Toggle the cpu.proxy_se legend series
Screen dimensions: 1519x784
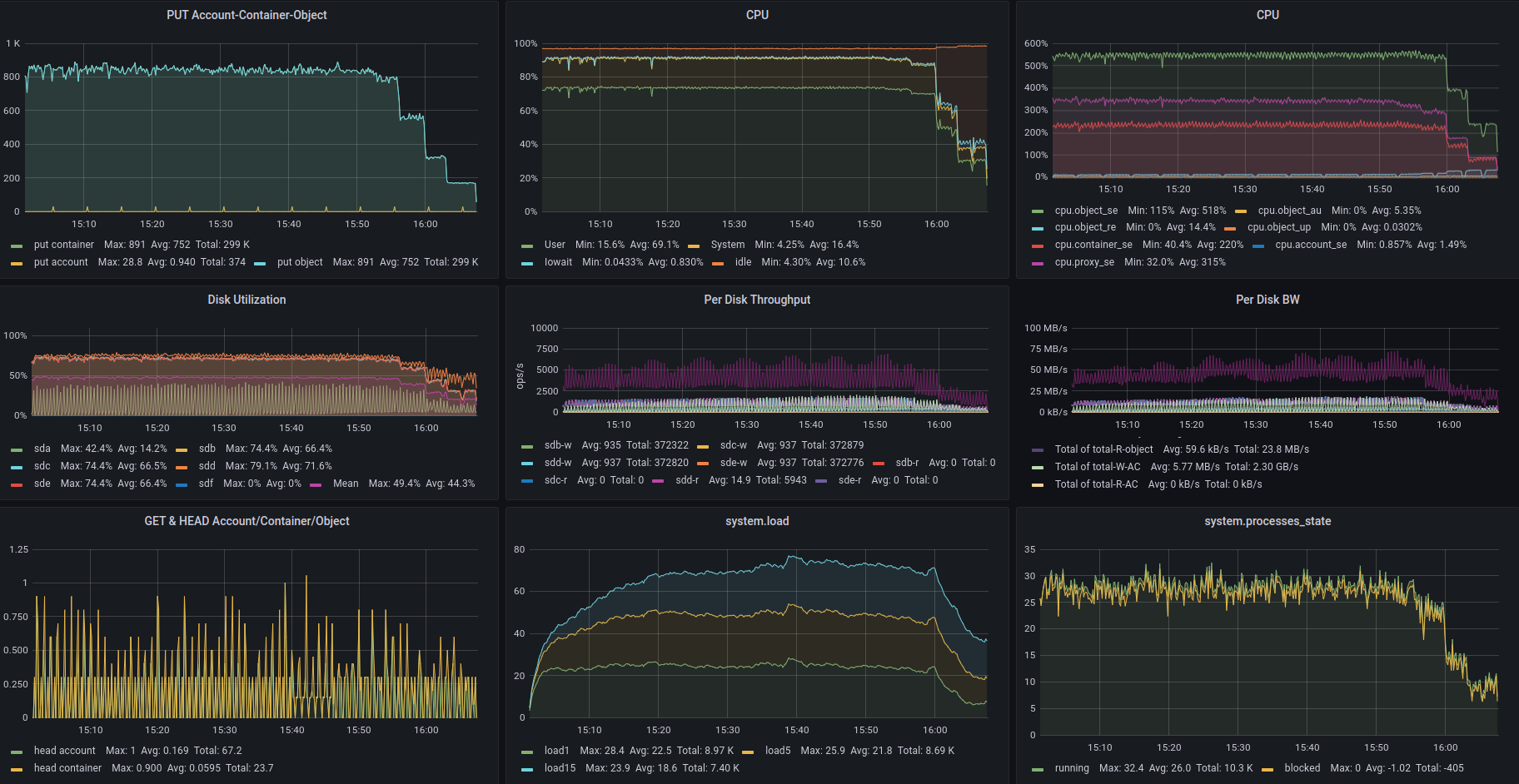click(1083, 262)
